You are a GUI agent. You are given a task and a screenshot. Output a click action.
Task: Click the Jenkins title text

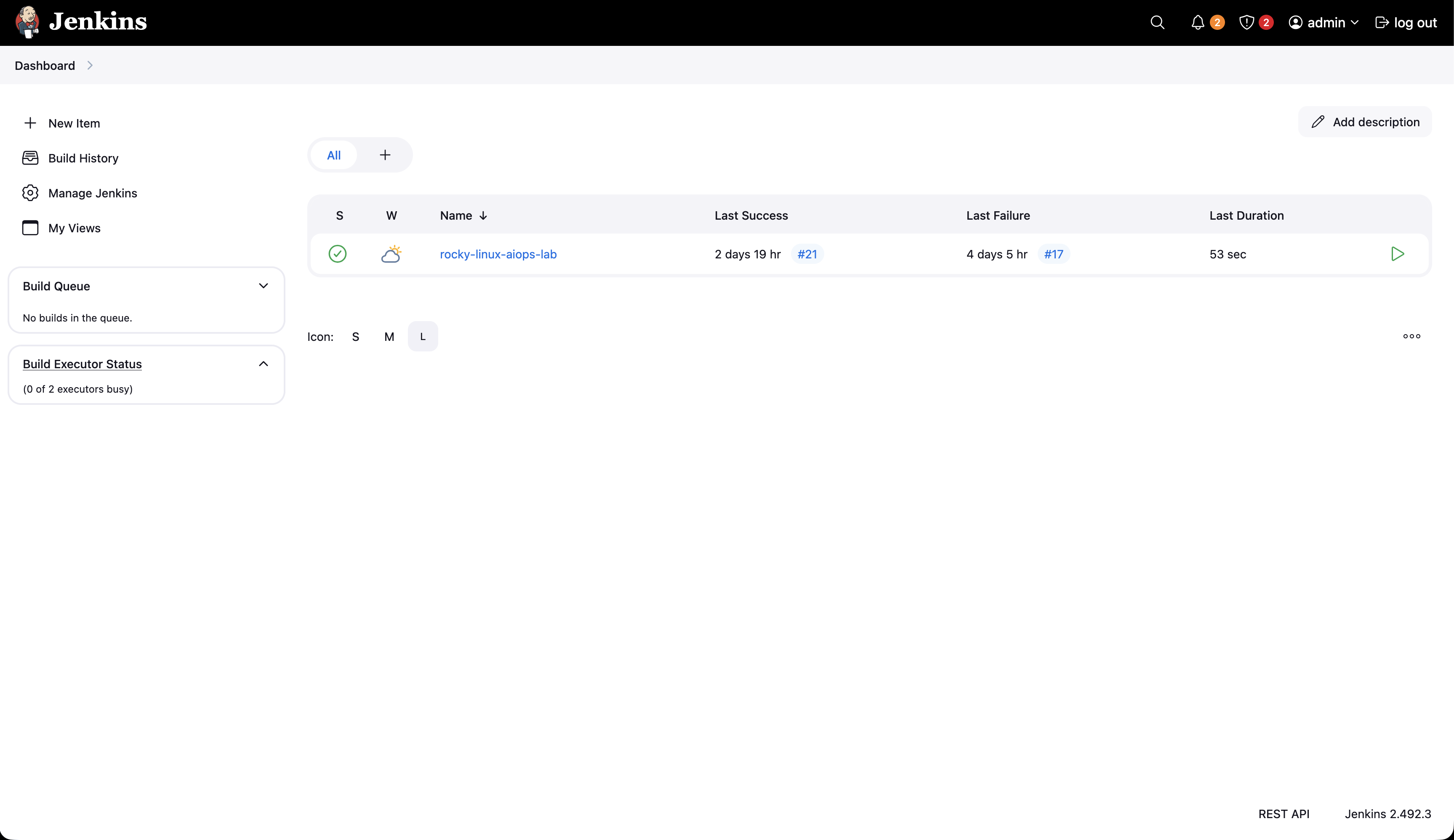point(98,21)
